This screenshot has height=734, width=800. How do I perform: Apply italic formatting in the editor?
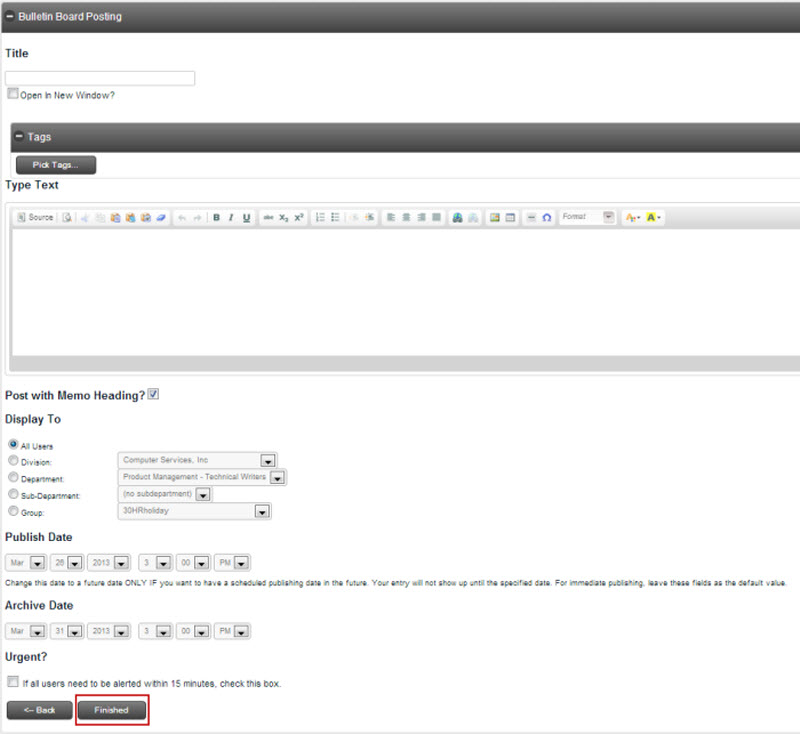pos(231,217)
